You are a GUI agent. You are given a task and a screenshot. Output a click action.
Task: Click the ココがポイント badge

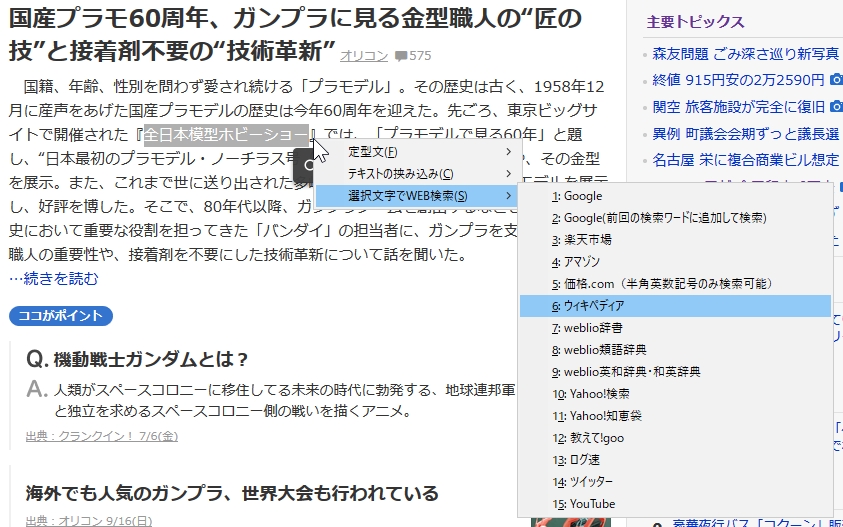[x=61, y=316]
